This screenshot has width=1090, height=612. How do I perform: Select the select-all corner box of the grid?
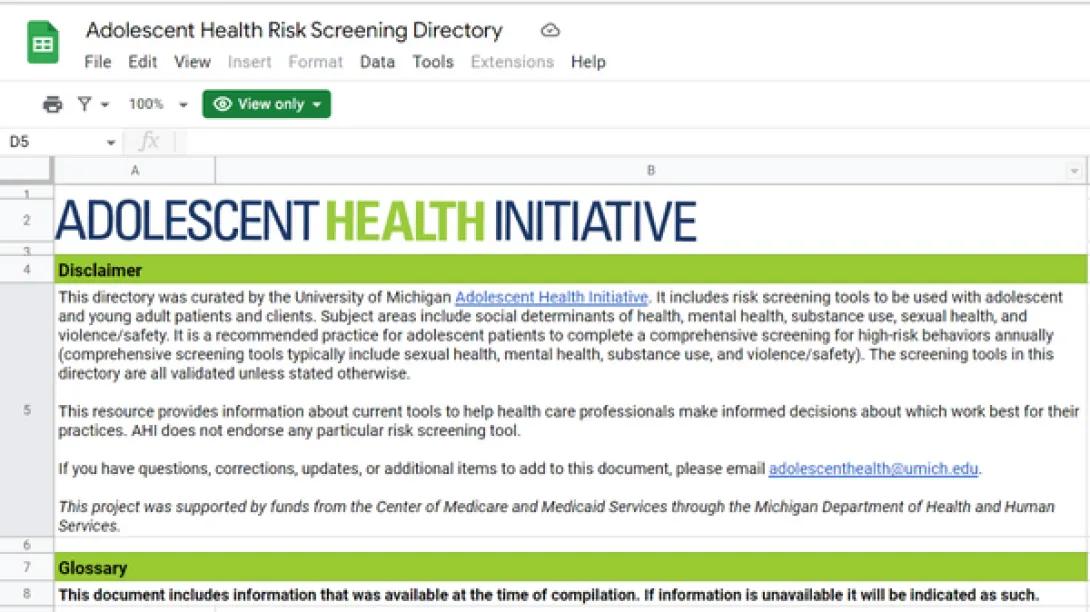[x=26, y=170]
